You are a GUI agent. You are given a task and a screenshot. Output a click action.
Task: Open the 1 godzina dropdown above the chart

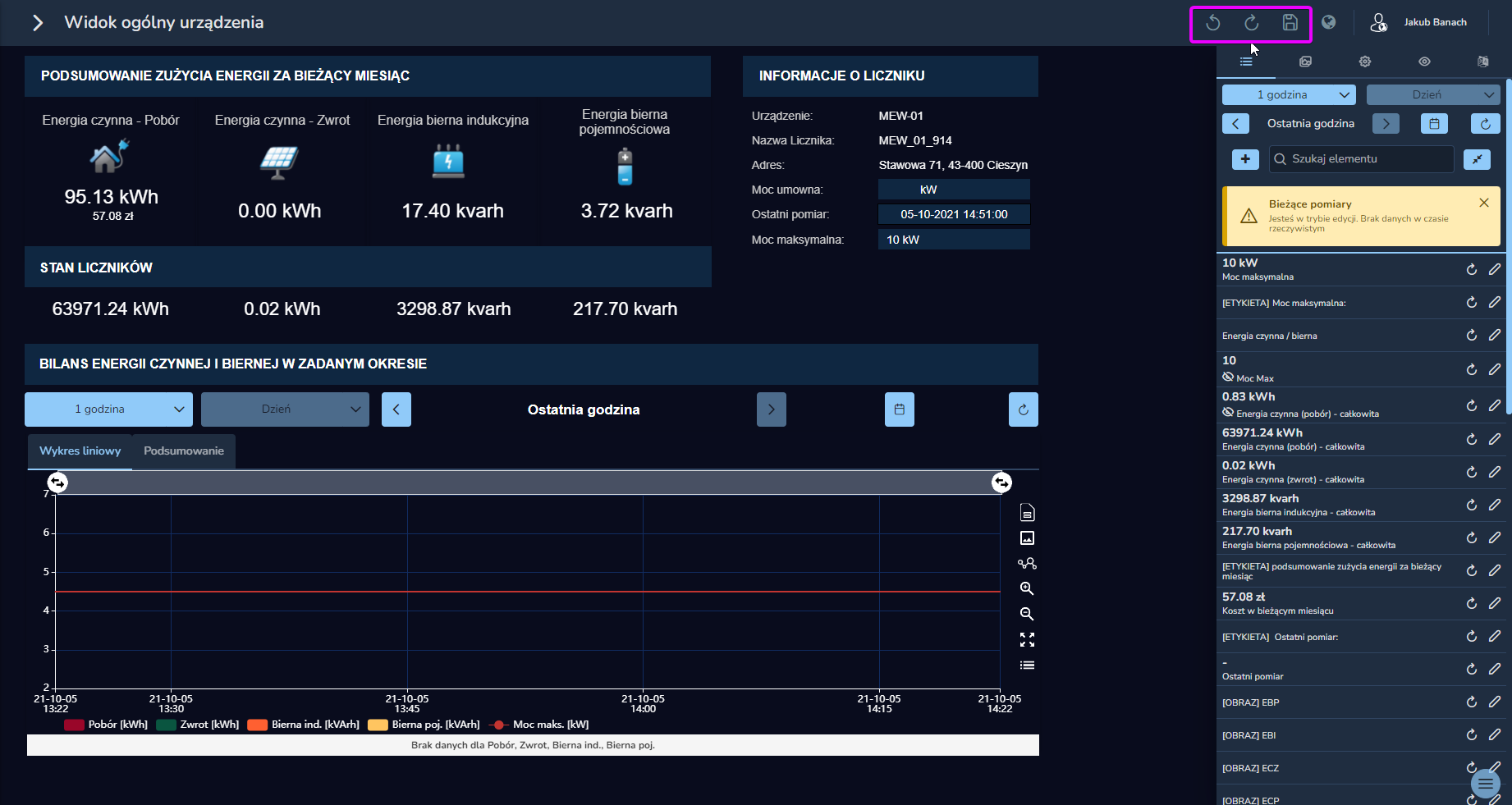[108, 409]
